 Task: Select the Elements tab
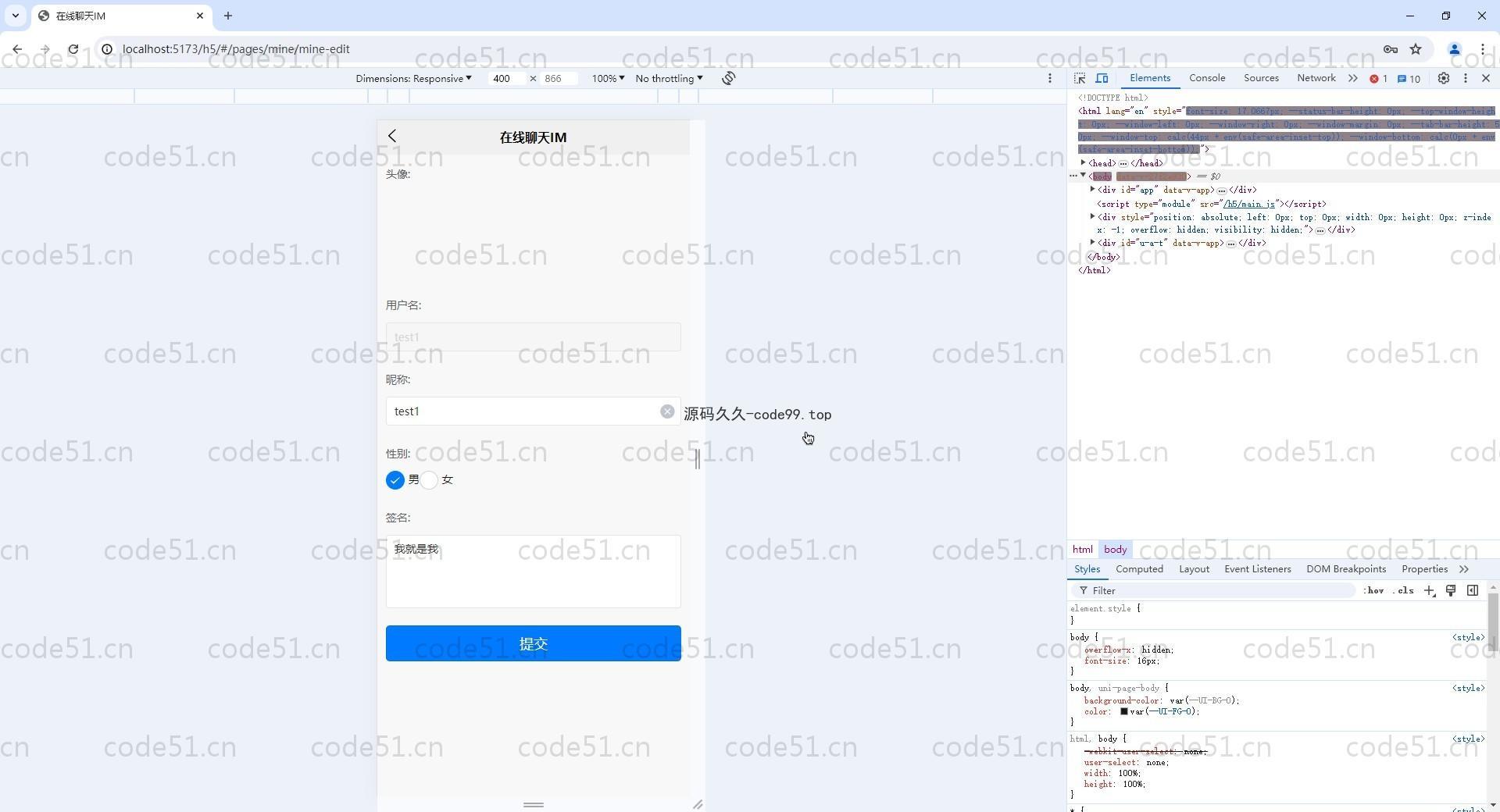point(1150,78)
